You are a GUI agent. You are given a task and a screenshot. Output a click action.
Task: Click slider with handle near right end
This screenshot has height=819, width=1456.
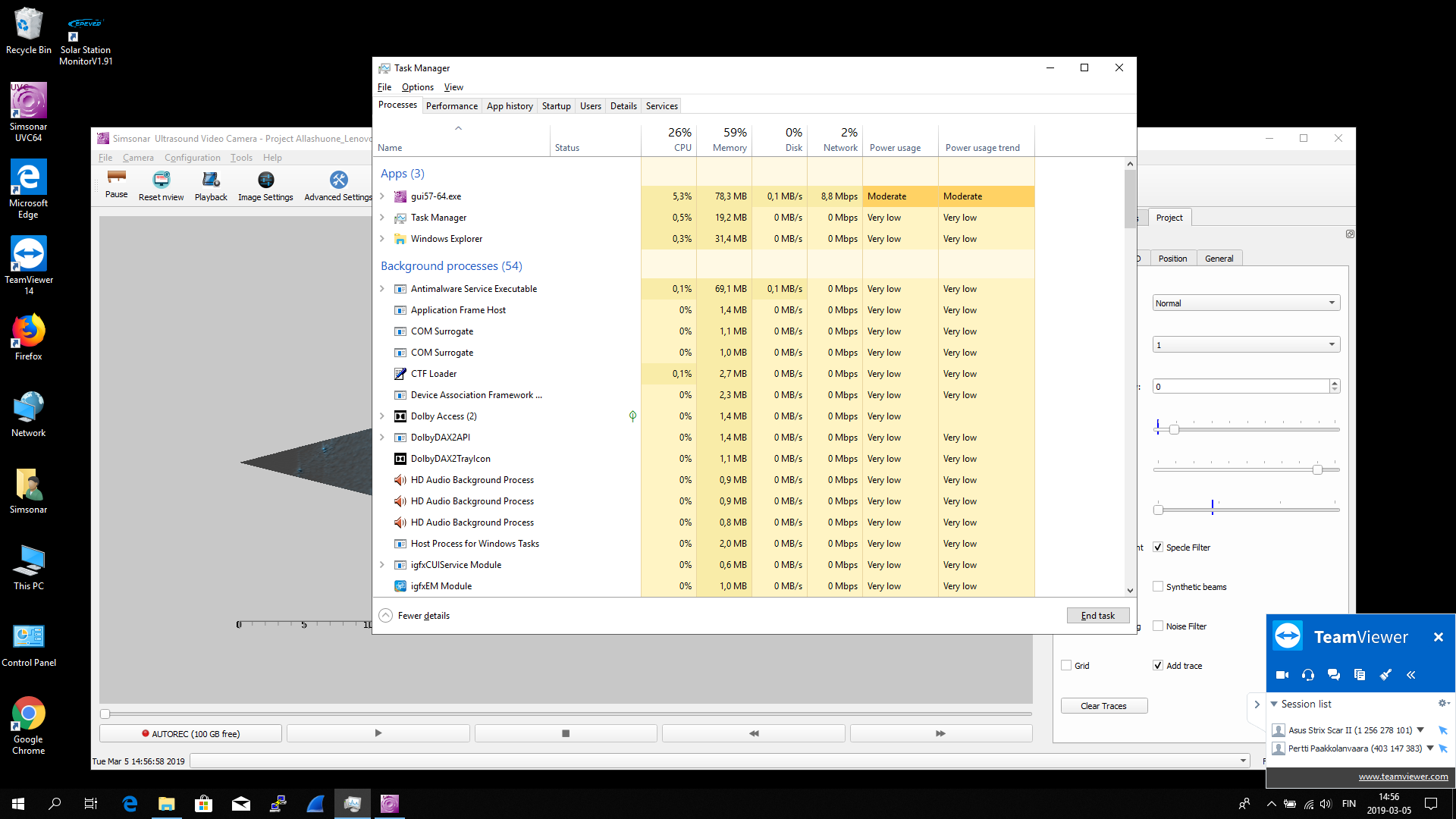tap(1246, 469)
